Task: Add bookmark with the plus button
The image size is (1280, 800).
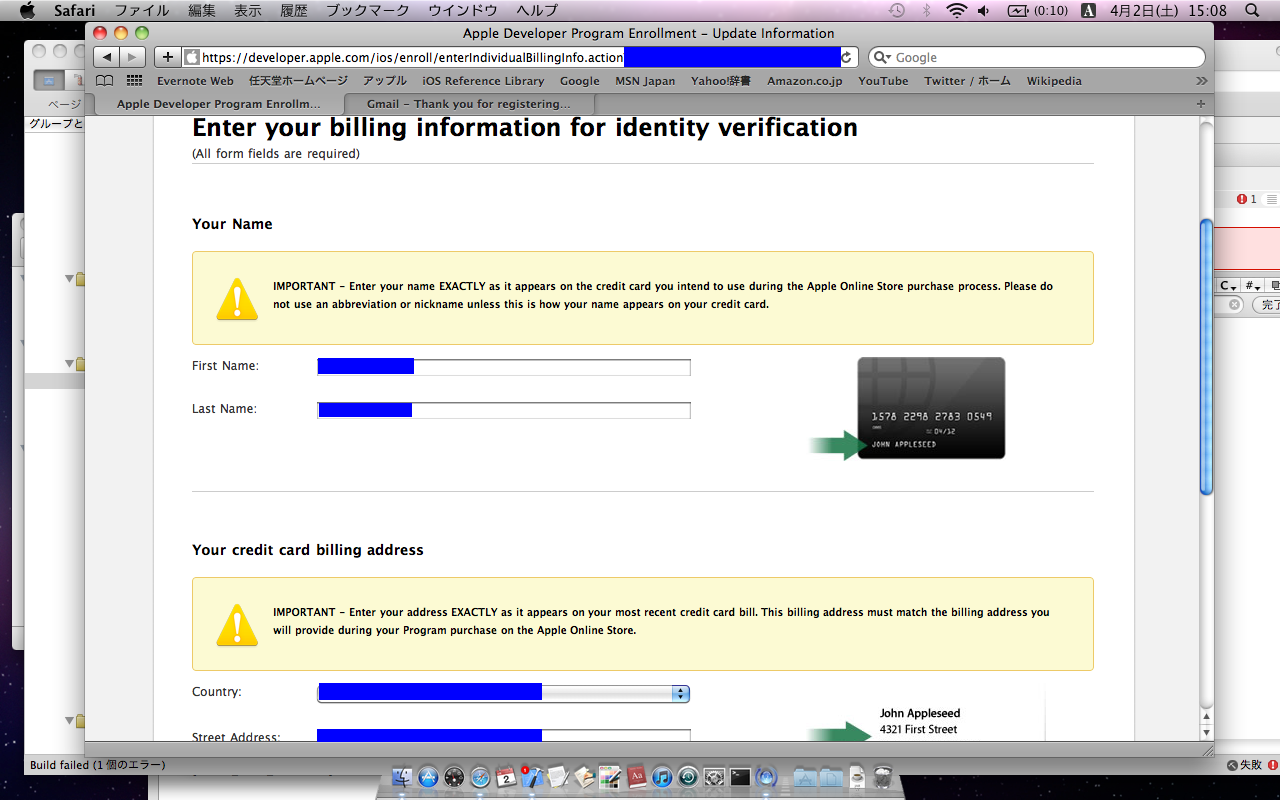Action: coord(168,57)
